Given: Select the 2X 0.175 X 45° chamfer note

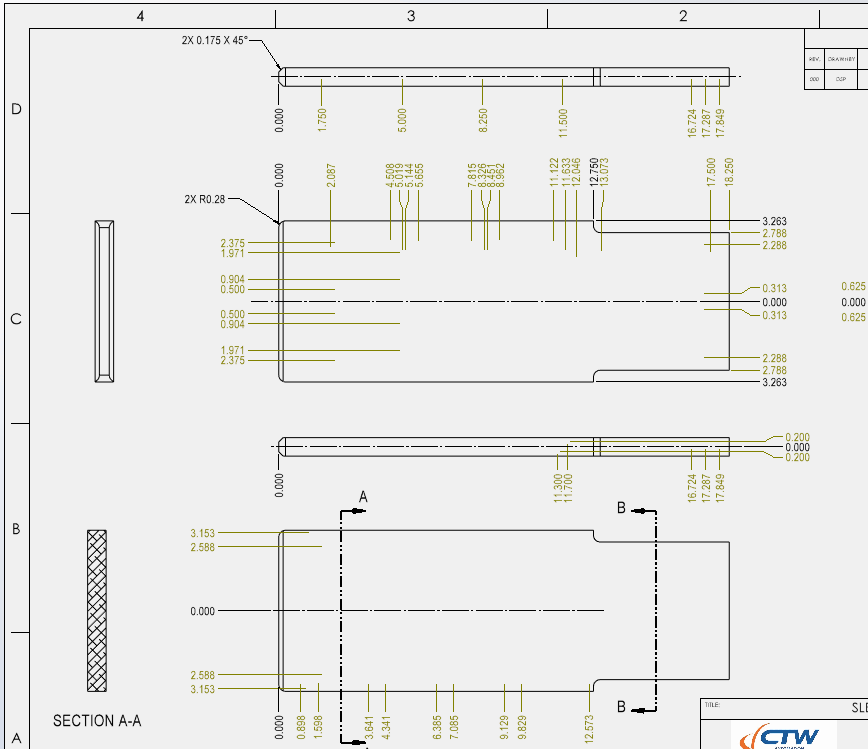Looking at the screenshot, I should tap(214, 40).
